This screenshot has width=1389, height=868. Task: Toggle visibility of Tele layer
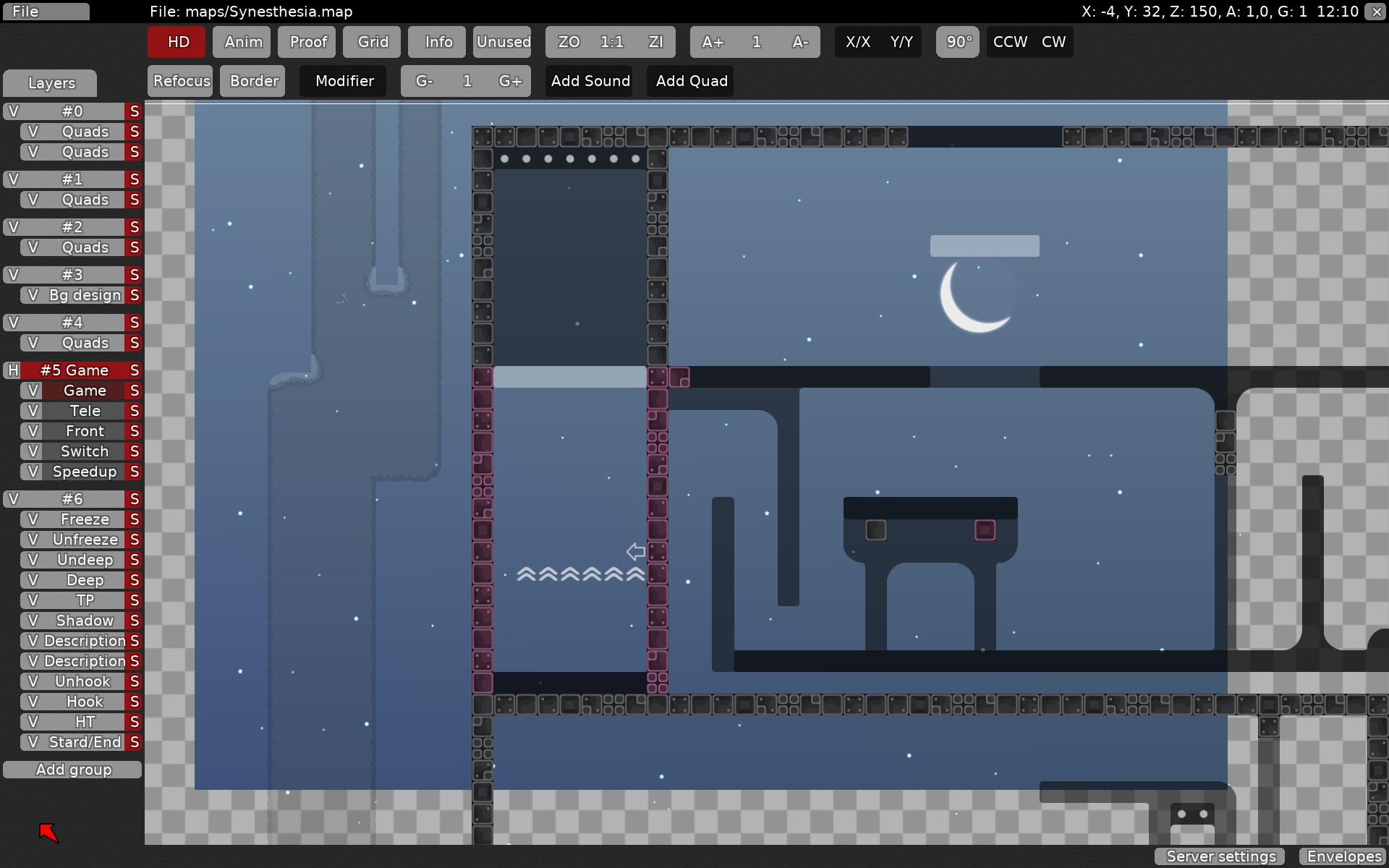32,411
